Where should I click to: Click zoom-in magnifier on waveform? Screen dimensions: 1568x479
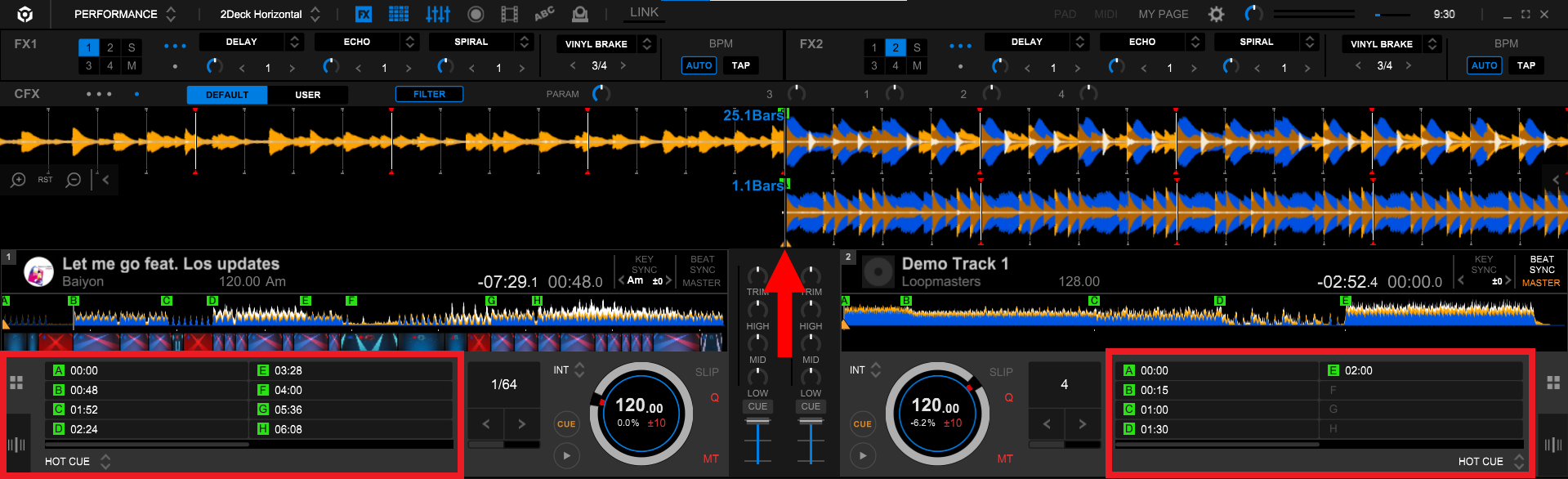(18, 180)
